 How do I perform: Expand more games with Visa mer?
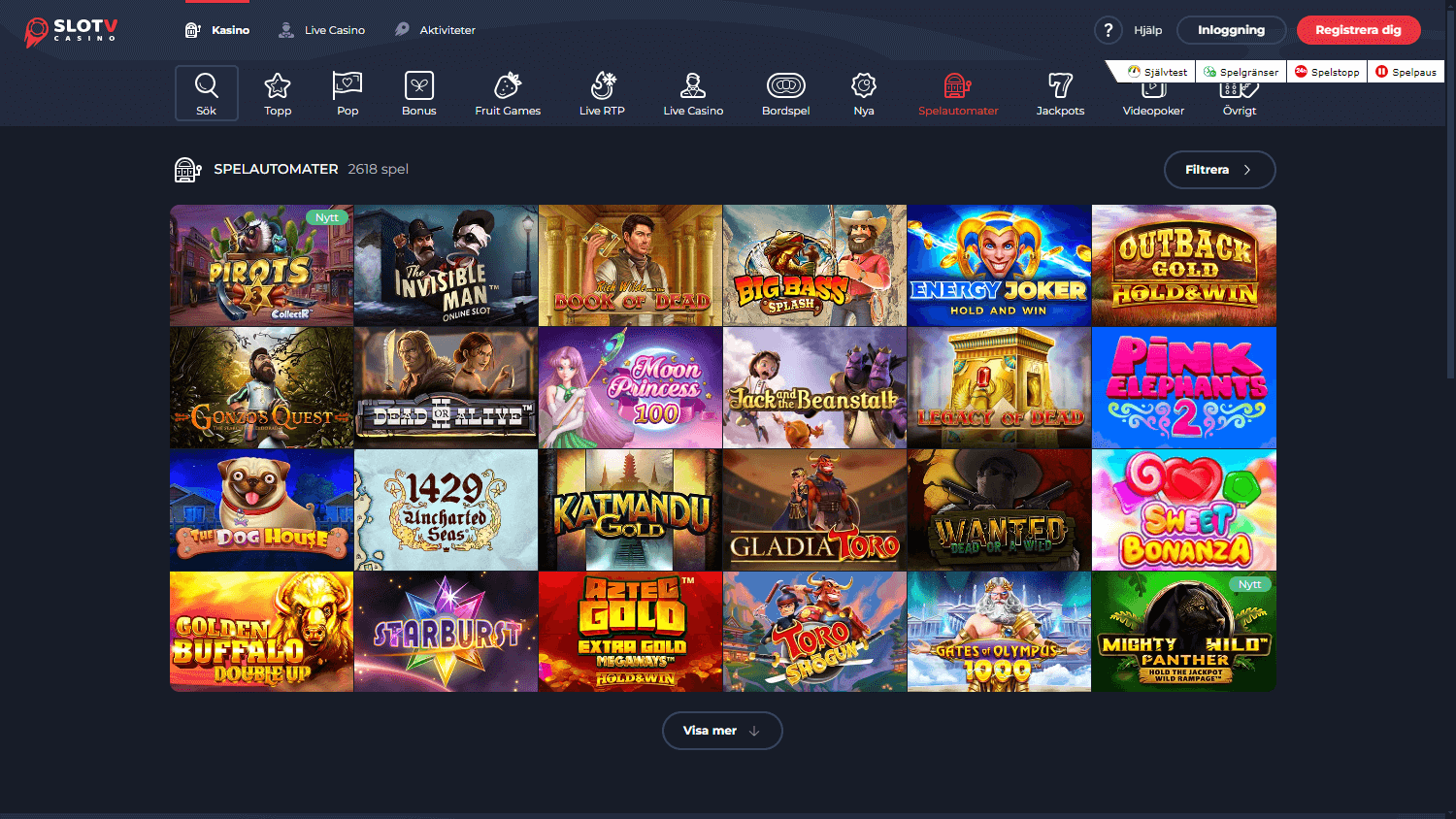(722, 731)
